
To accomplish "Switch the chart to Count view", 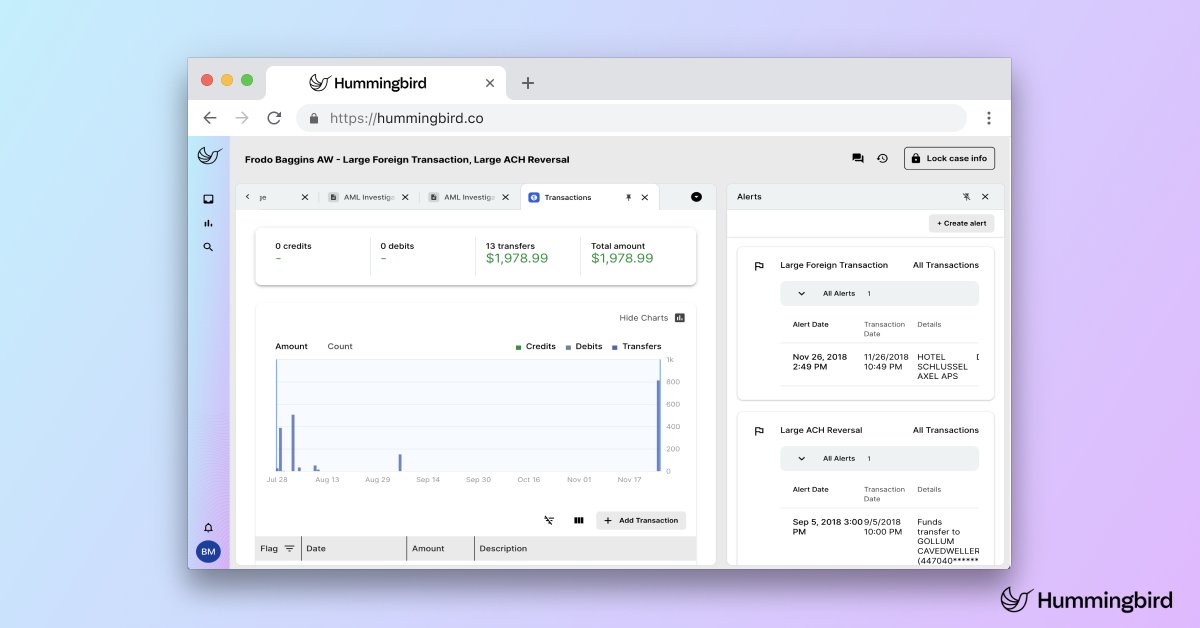I will tap(340, 346).
